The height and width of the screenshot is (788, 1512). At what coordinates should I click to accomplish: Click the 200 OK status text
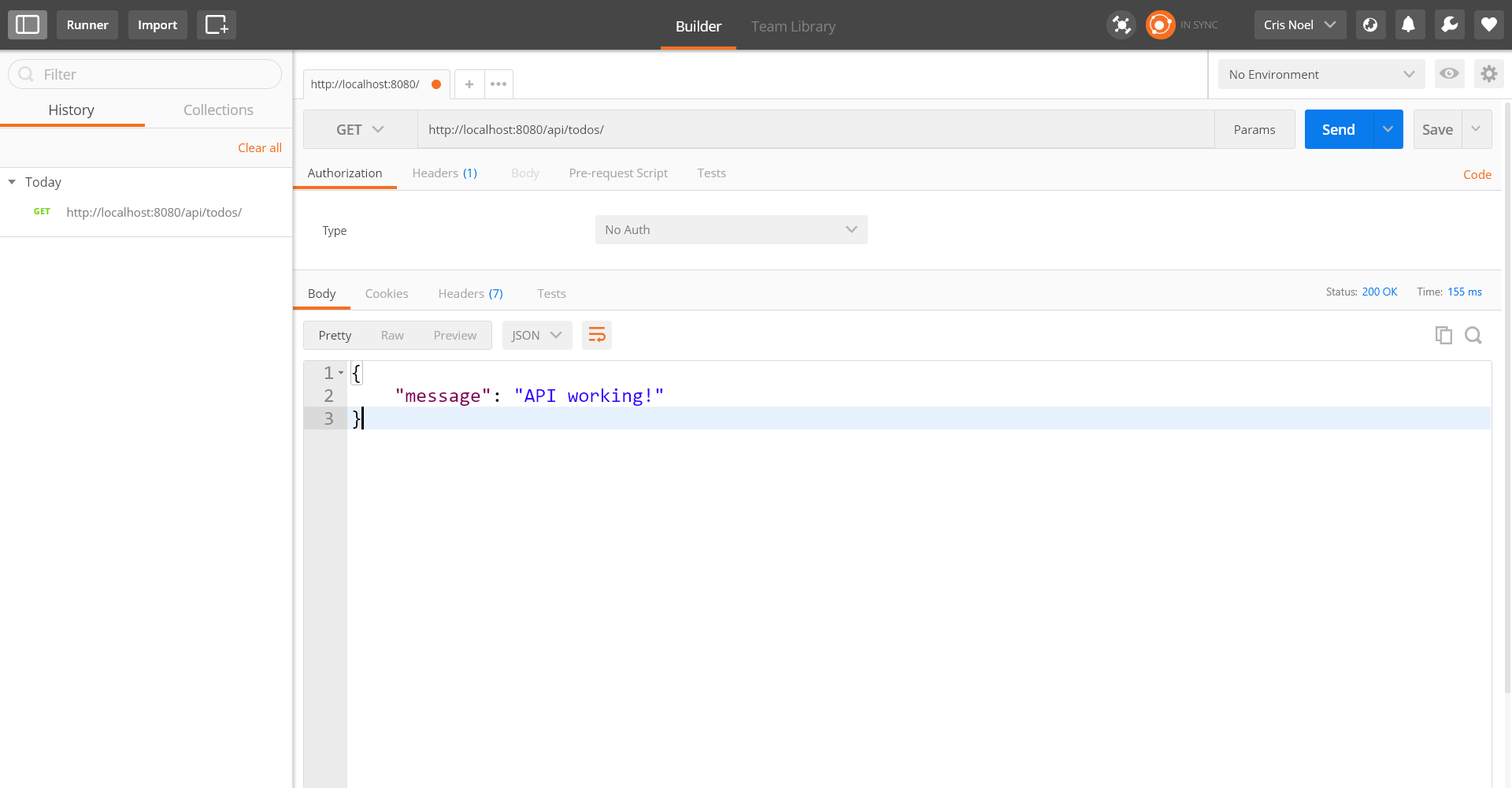click(1380, 292)
